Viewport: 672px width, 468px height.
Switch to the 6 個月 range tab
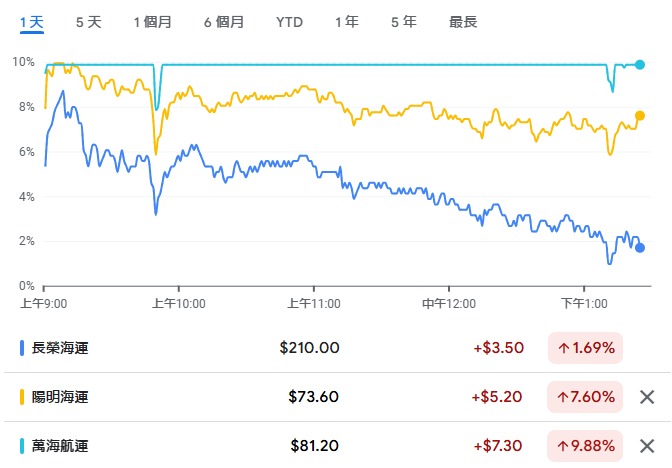pyautogui.click(x=223, y=21)
